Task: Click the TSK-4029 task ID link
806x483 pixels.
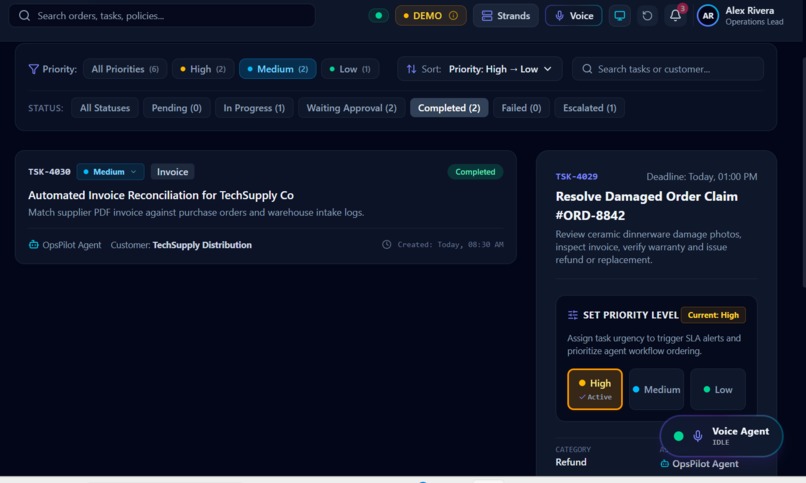Action: tap(576, 176)
